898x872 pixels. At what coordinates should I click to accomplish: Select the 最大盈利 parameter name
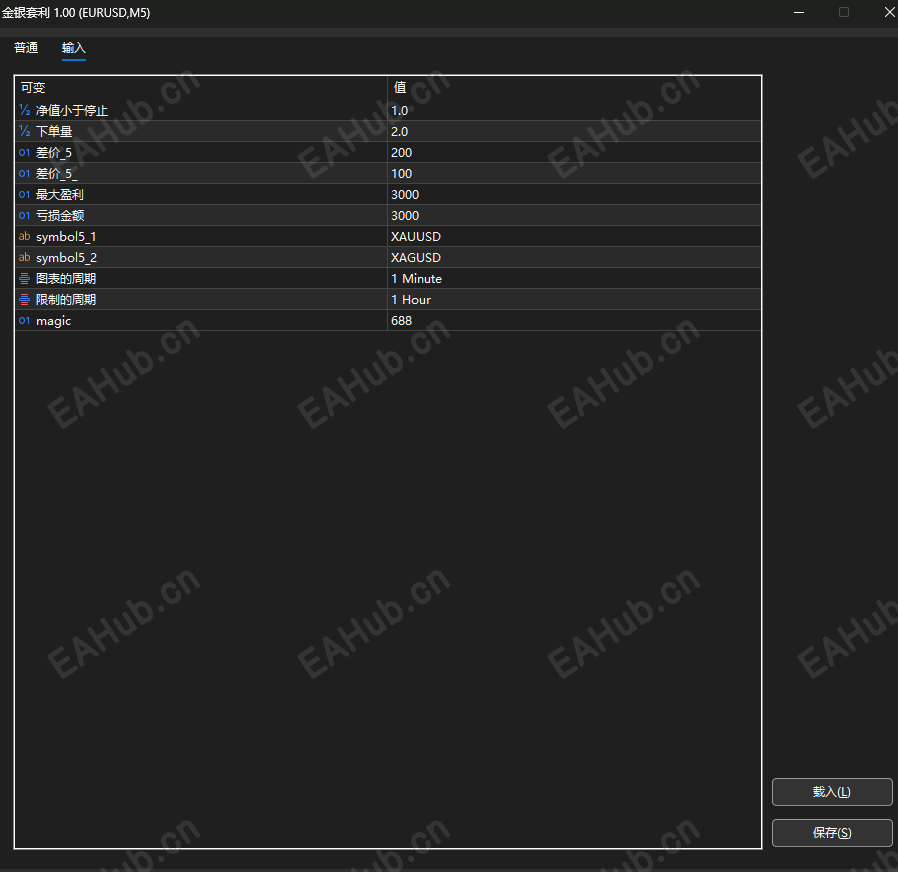(x=60, y=195)
